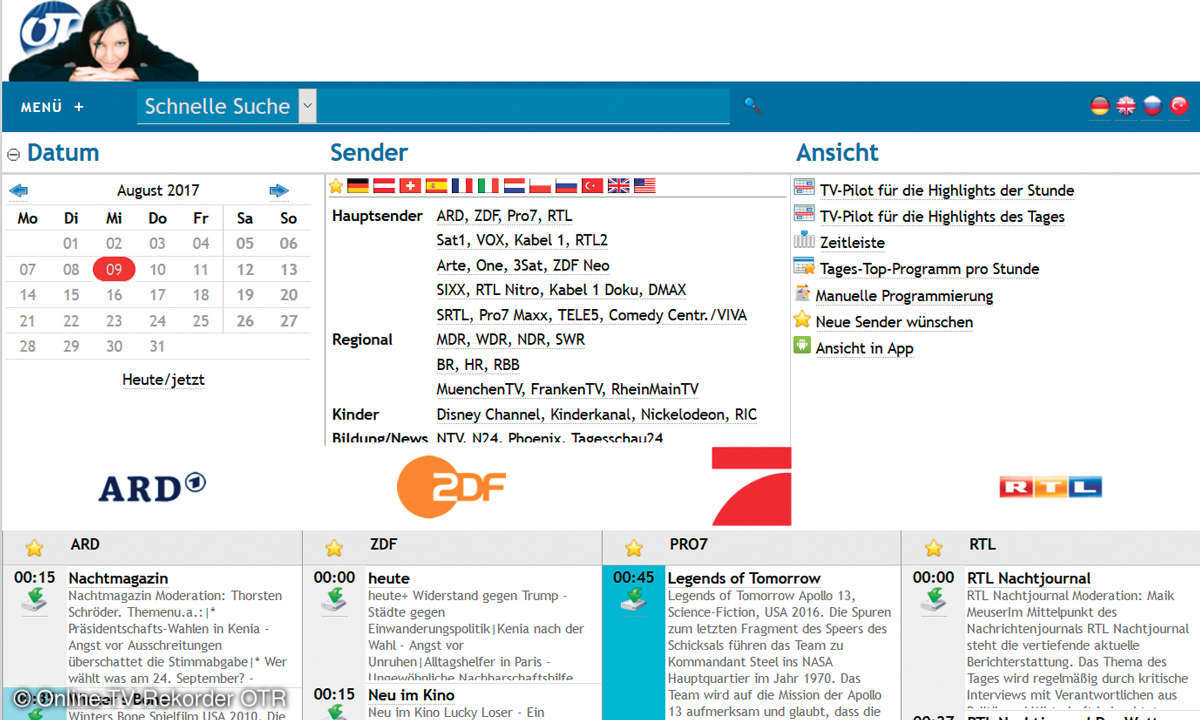Filter channels by Swiss flag in Sender
The image size is (1200, 720).
(410, 186)
